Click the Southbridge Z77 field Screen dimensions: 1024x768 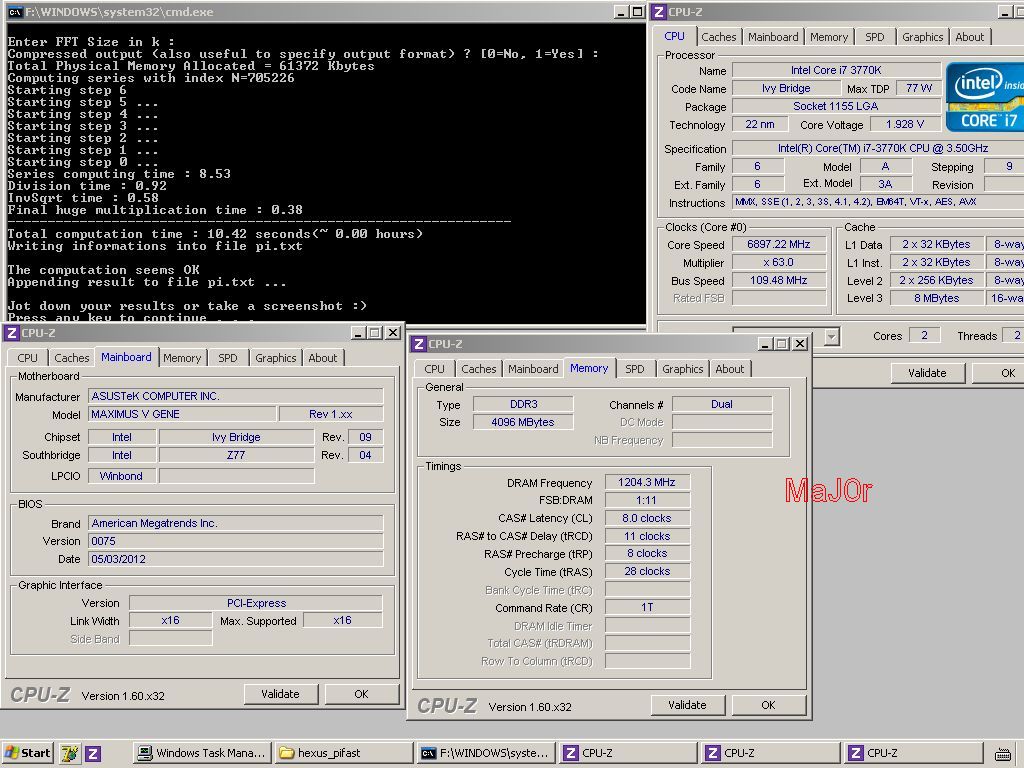click(236, 455)
